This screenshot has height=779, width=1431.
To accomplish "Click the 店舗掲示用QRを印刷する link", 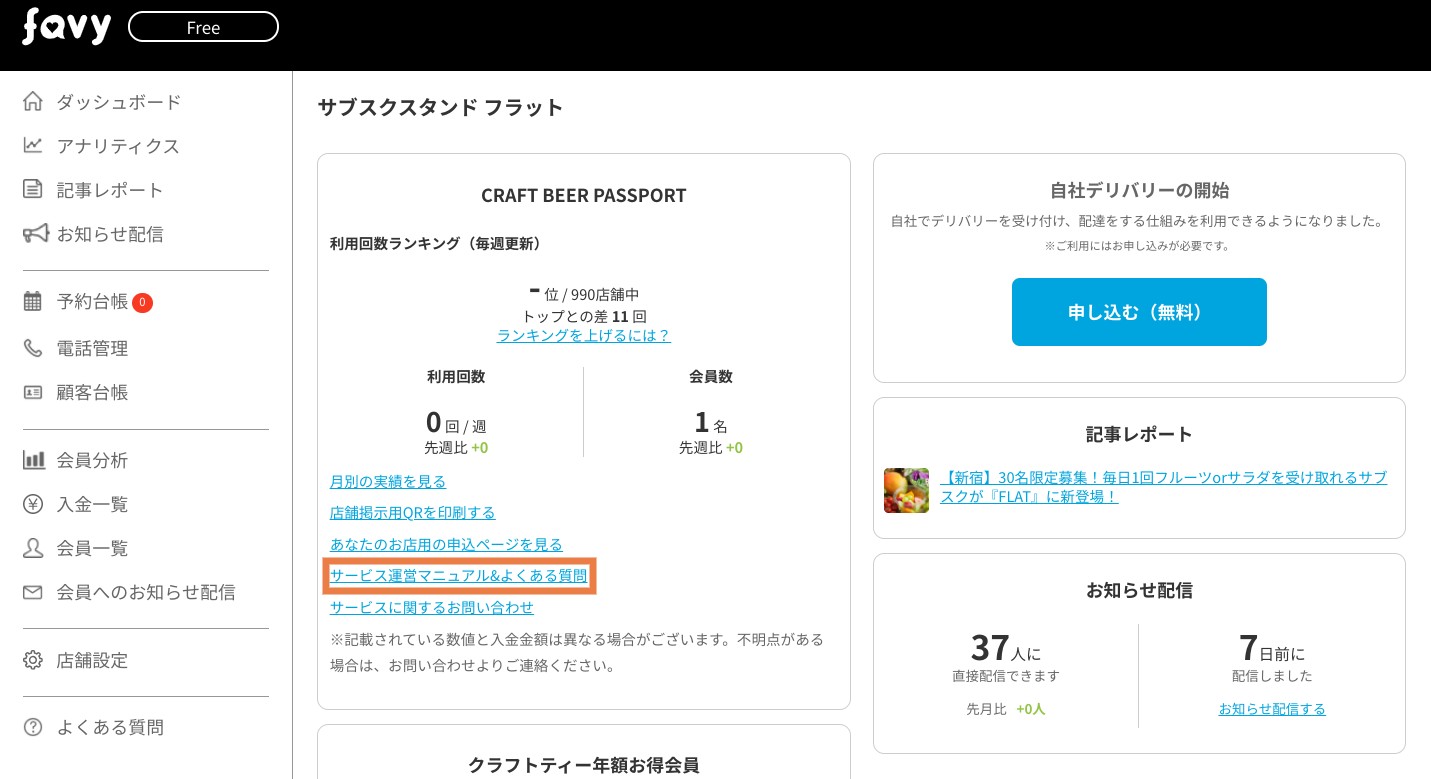I will pos(413,512).
